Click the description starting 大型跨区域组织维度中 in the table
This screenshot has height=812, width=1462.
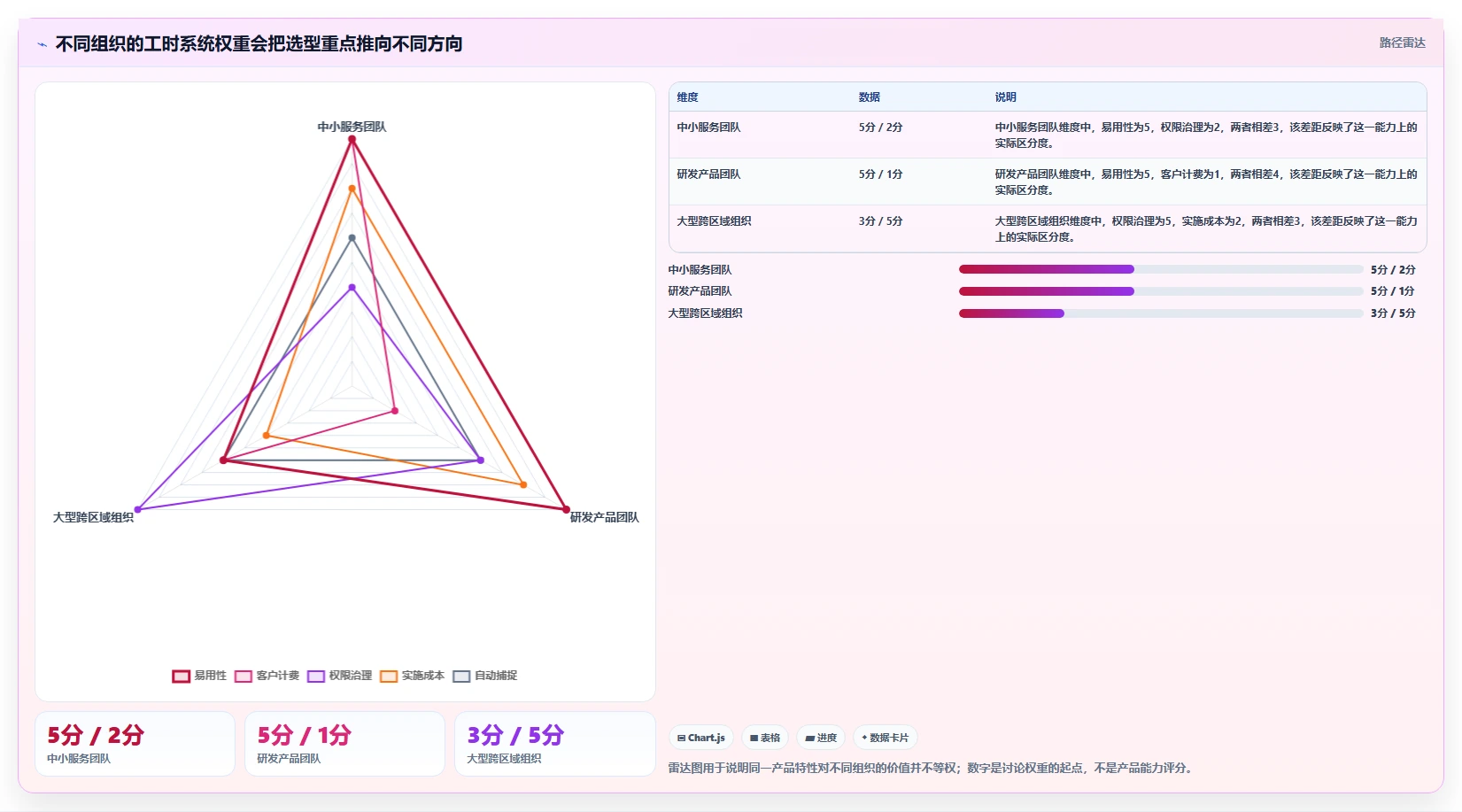(x=1206, y=229)
